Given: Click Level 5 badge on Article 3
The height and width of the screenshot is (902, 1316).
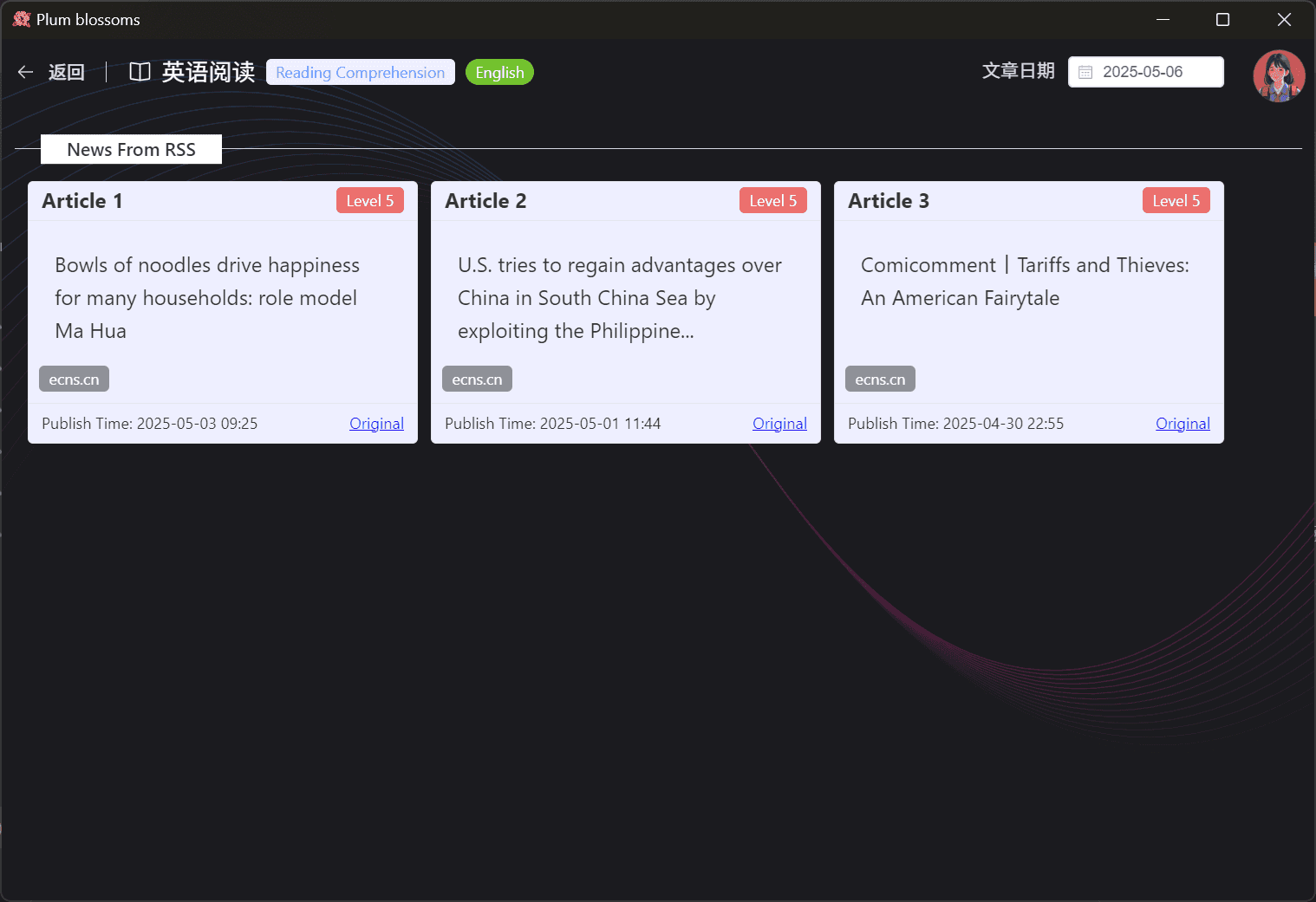Looking at the screenshot, I should click(x=1176, y=201).
